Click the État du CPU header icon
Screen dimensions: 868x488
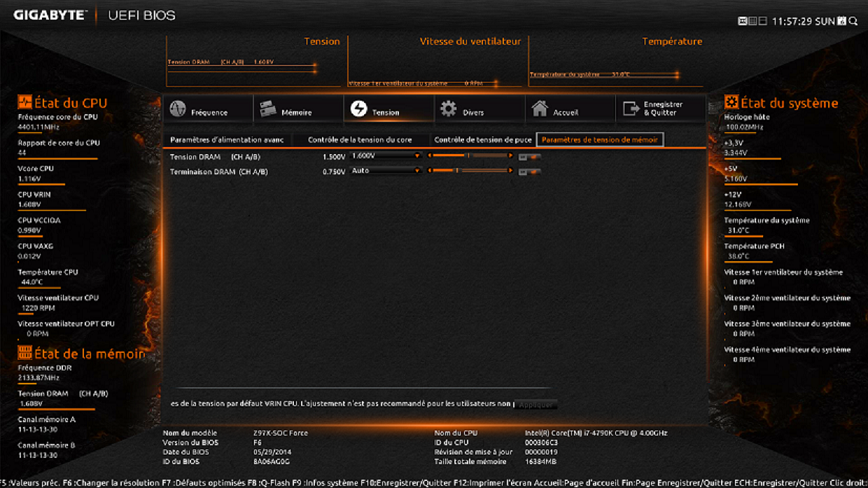(x=24, y=102)
